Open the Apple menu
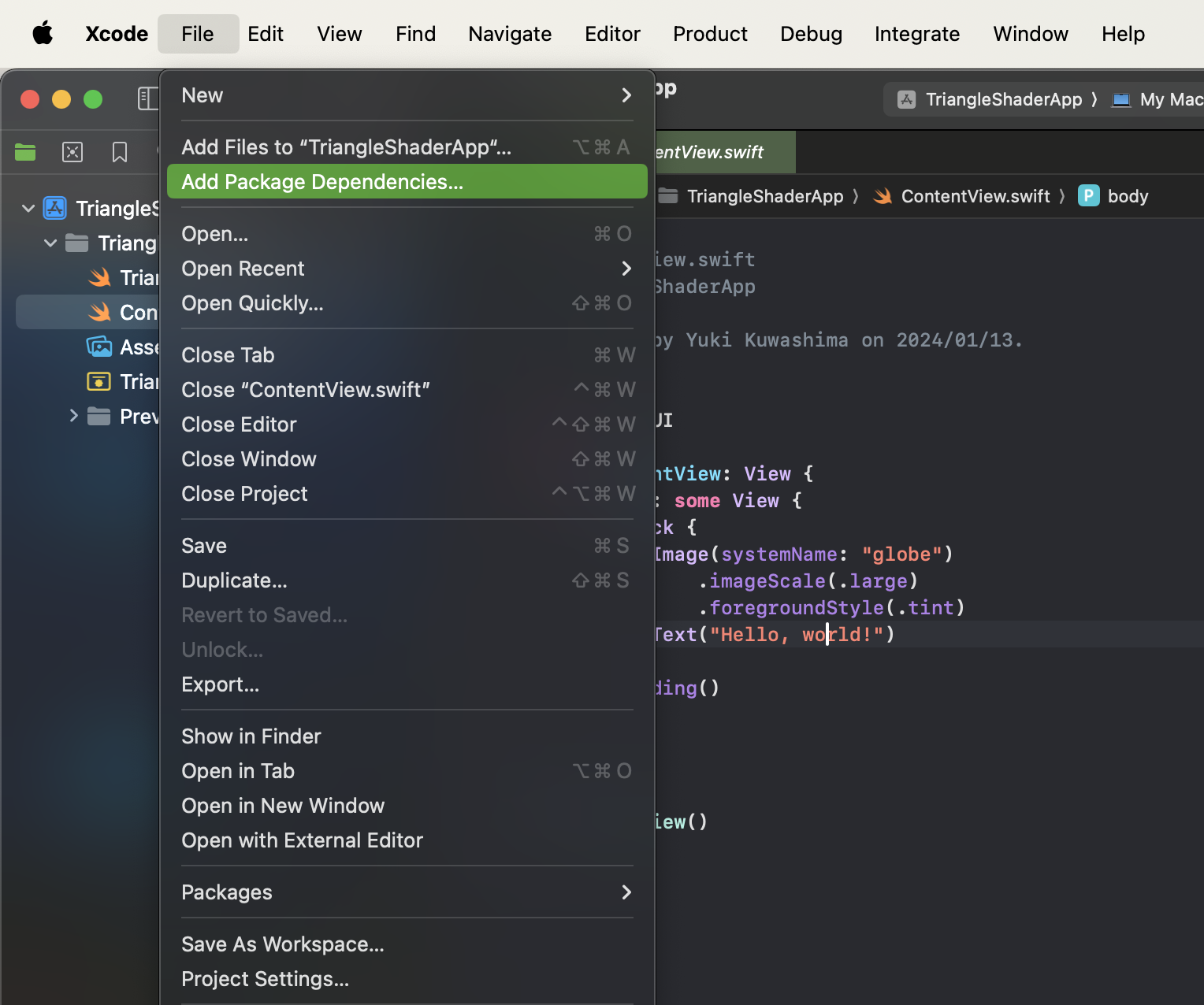Image resolution: width=1204 pixels, height=1005 pixels. 43,33
